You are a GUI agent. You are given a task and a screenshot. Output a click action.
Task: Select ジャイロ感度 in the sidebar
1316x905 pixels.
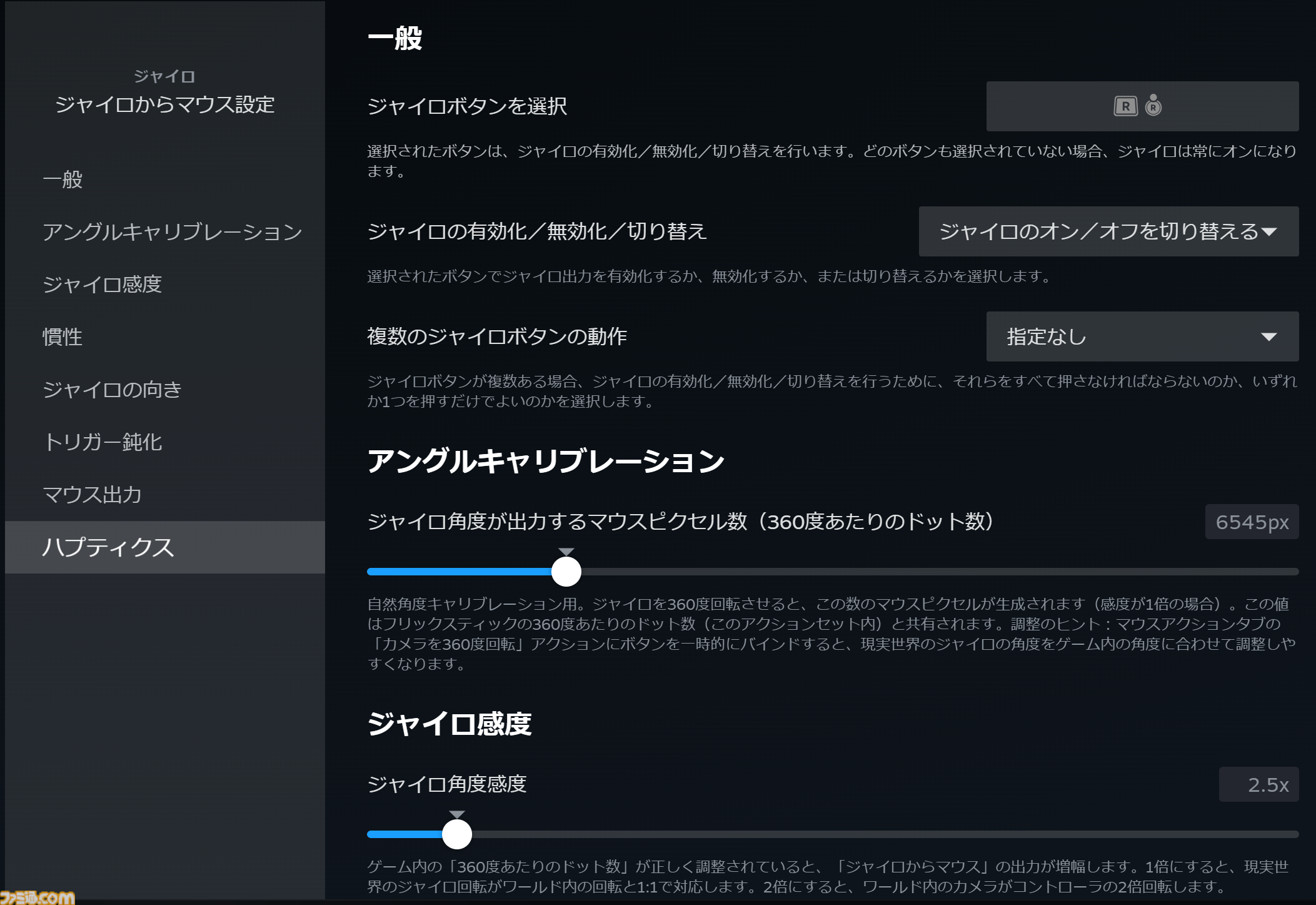tap(165, 285)
